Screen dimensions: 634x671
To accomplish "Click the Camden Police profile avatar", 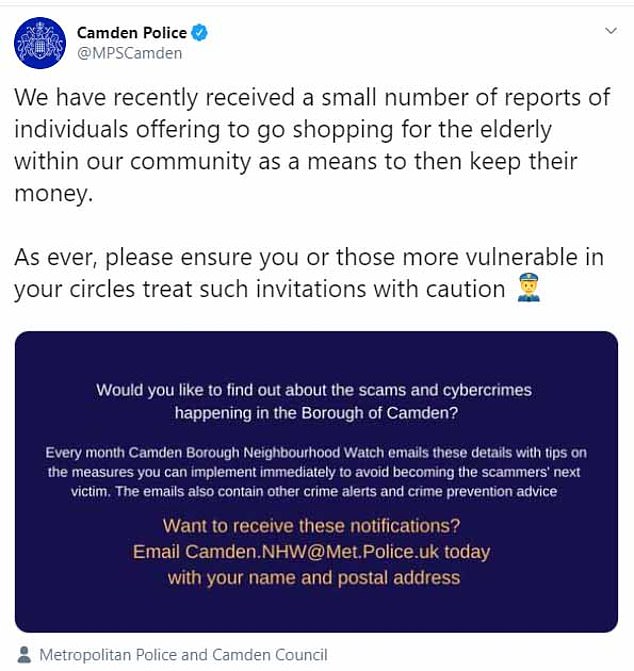I will (39, 43).
